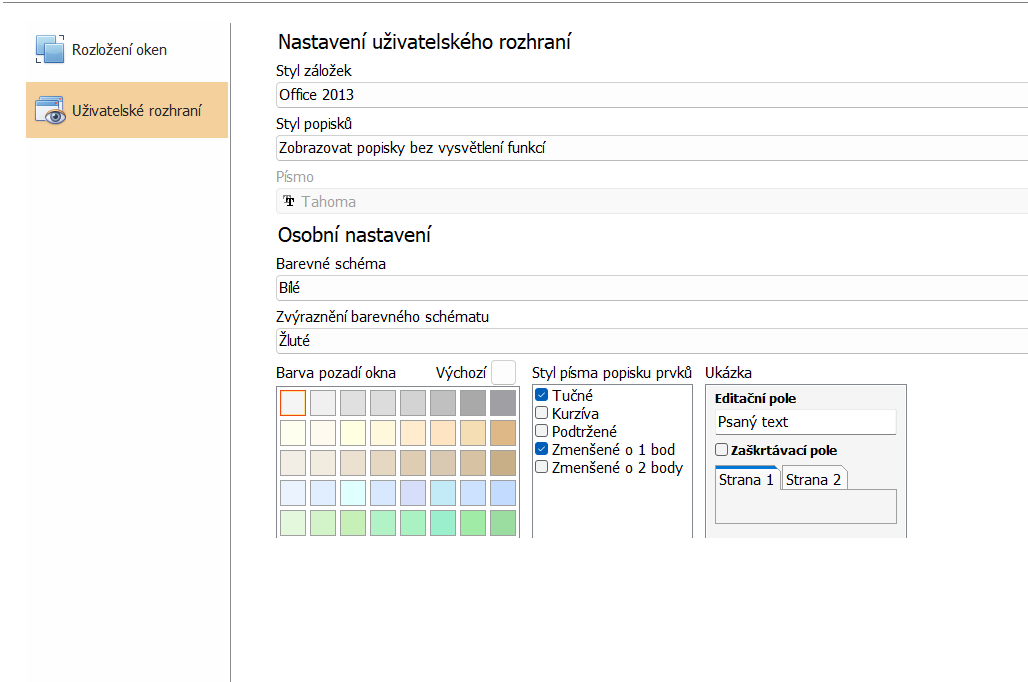Select the Rozložení oken sidebar label
This screenshot has height=682, width=1028.
point(119,50)
